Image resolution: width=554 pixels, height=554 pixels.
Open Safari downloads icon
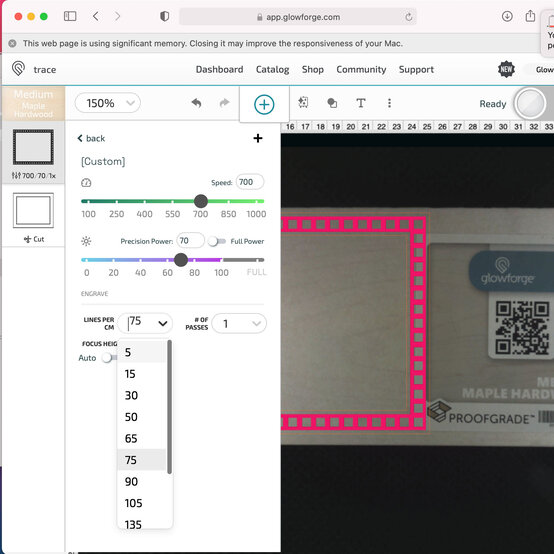(x=507, y=16)
